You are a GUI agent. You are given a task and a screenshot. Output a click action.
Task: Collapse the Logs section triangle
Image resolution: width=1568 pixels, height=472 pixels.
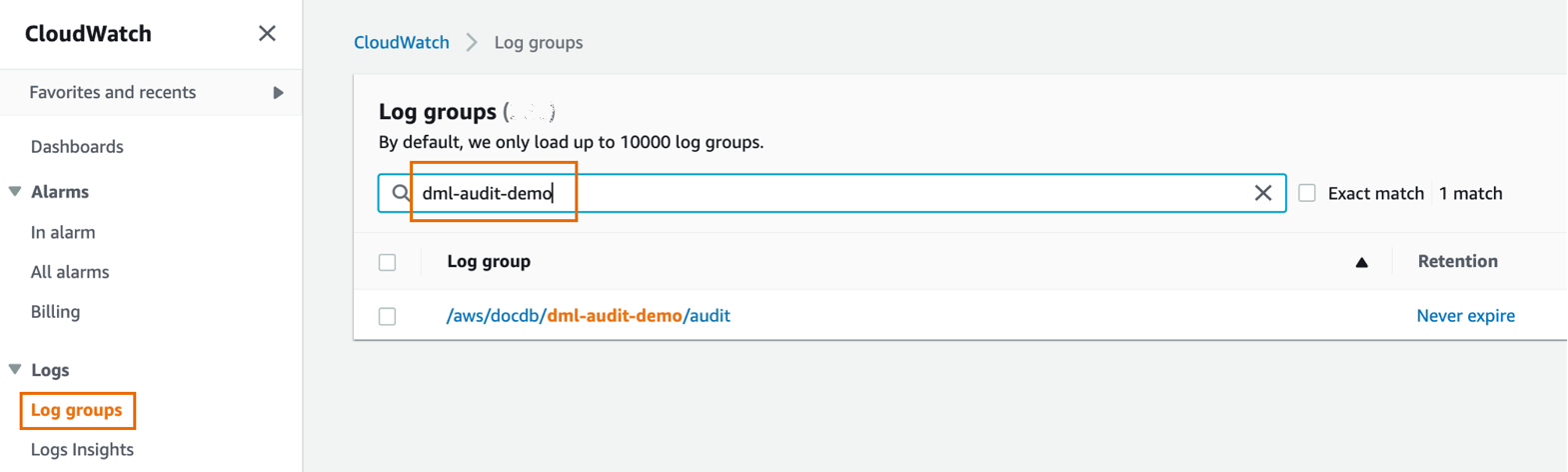(x=15, y=369)
